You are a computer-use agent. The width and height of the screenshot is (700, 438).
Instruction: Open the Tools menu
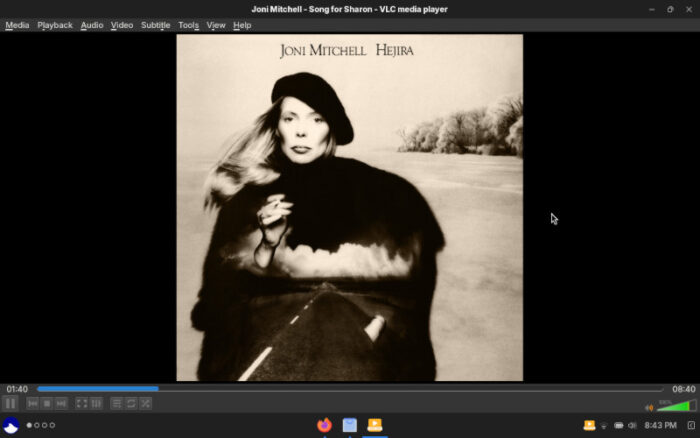click(188, 25)
